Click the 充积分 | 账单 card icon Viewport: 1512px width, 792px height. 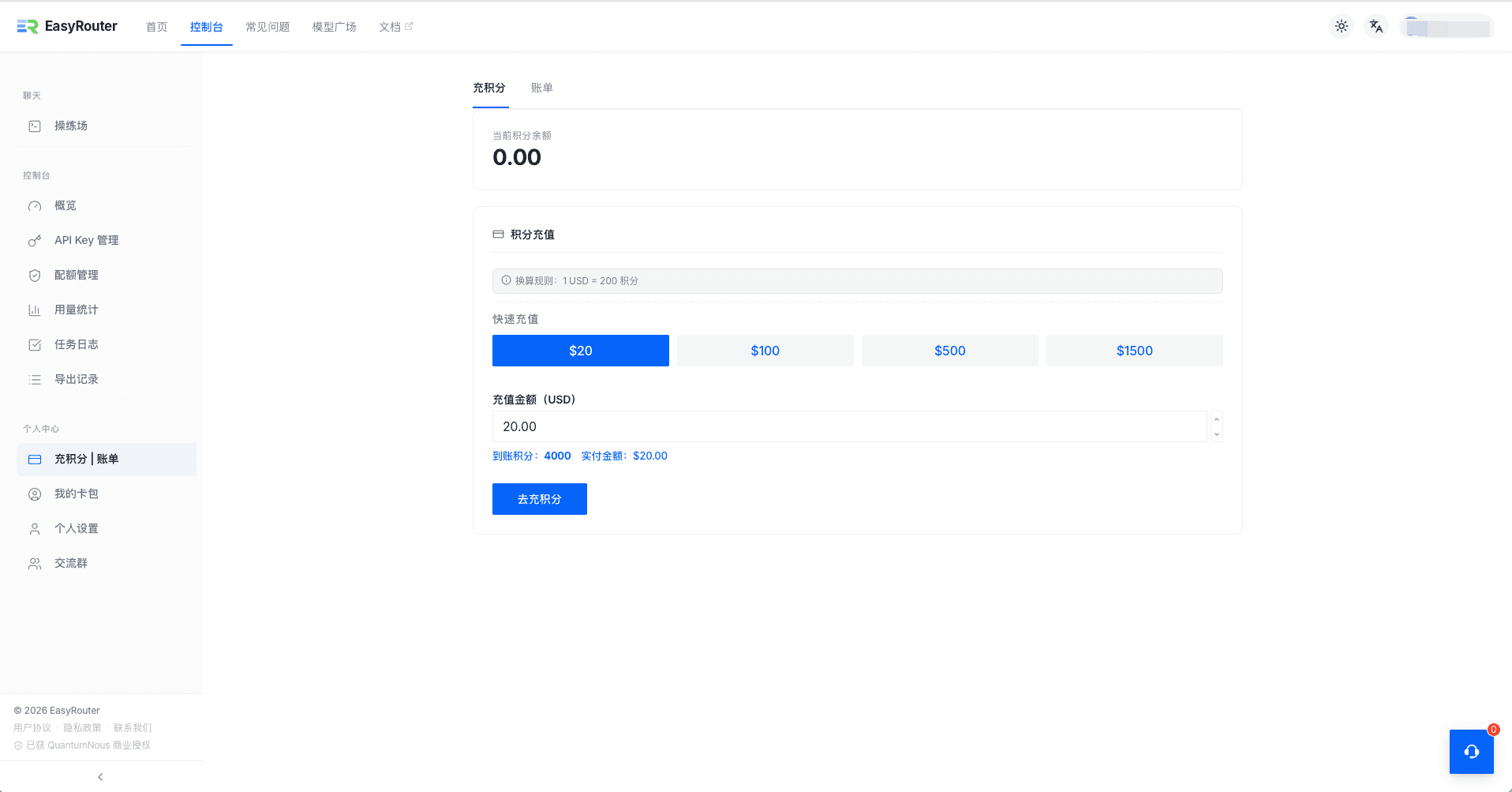[35, 460]
